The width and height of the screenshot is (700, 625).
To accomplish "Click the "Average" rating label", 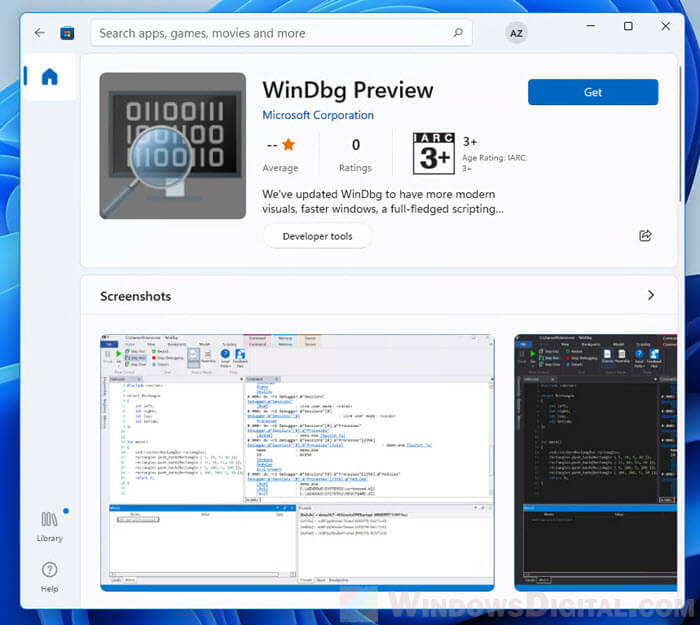I will pyautogui.click(x=280, y=168).
